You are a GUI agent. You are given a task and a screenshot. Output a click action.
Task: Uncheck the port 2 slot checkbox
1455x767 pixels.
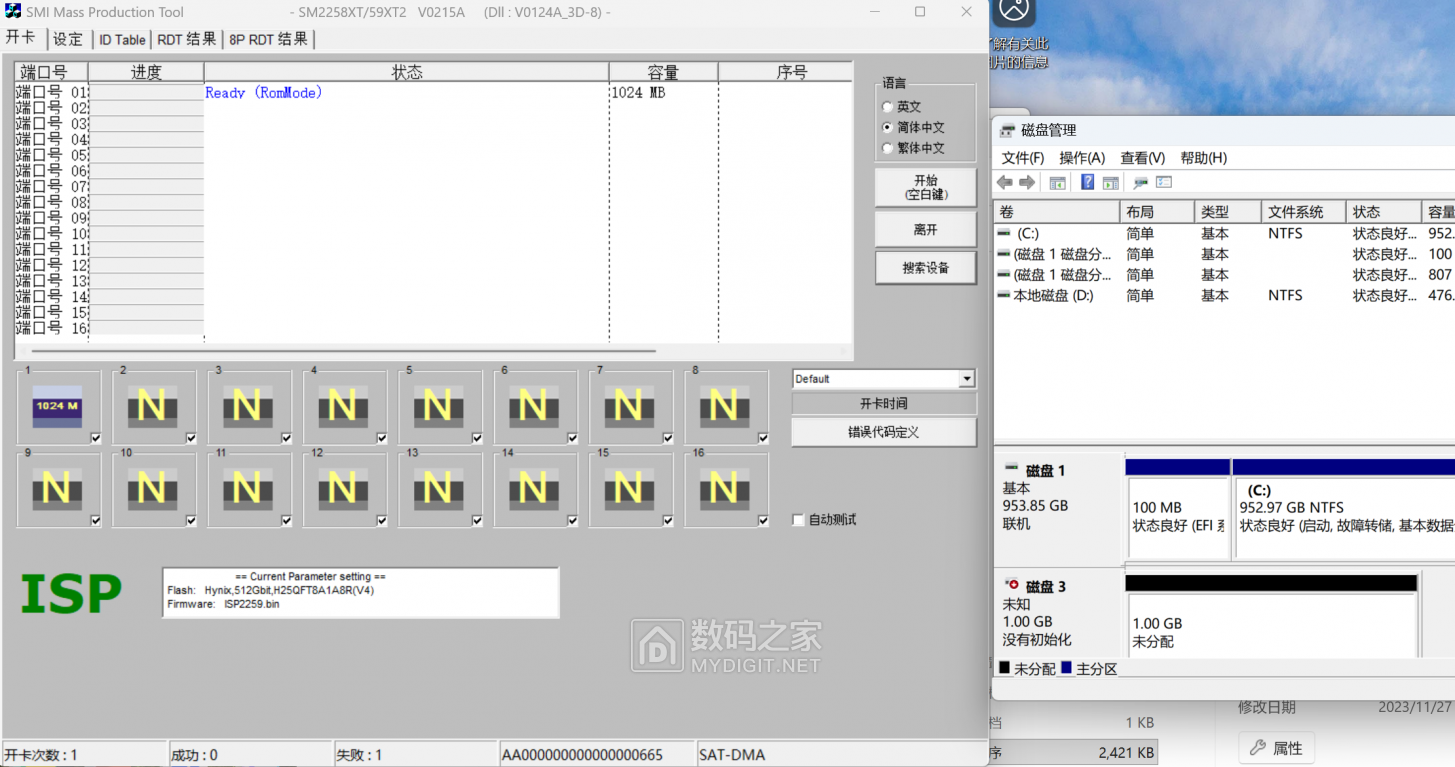pos(191,438)
